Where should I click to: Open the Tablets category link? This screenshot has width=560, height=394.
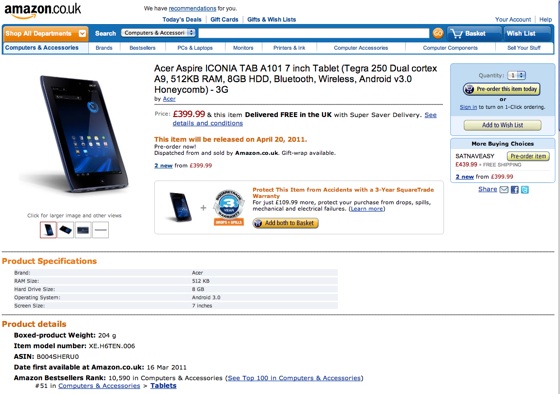(163, 386)
